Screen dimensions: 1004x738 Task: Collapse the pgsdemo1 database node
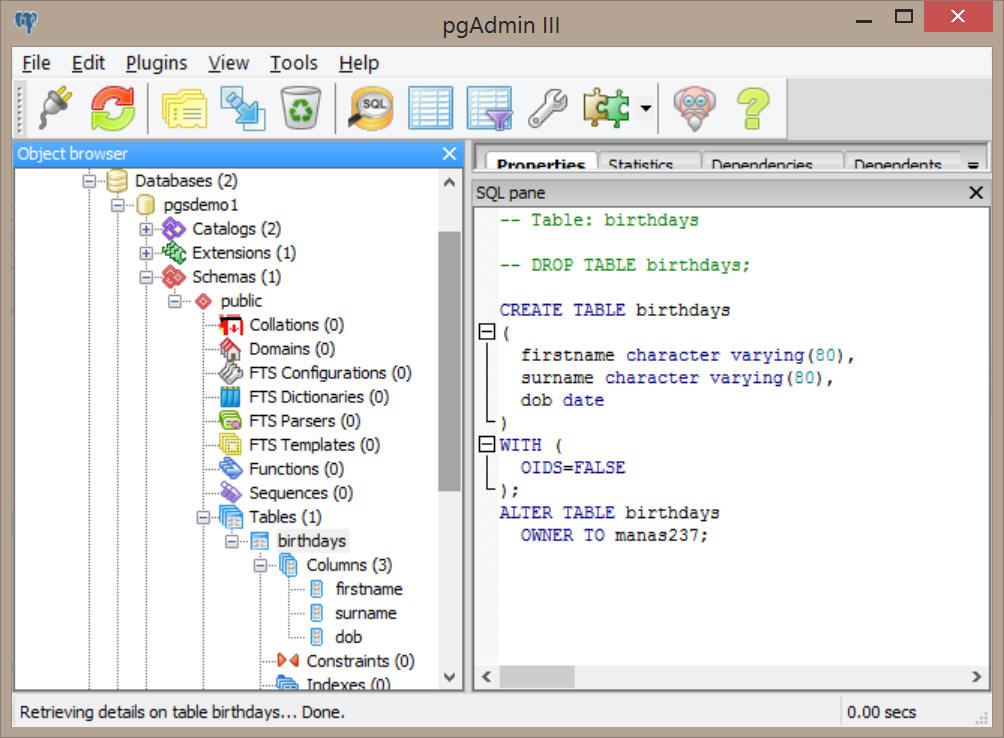118,205
